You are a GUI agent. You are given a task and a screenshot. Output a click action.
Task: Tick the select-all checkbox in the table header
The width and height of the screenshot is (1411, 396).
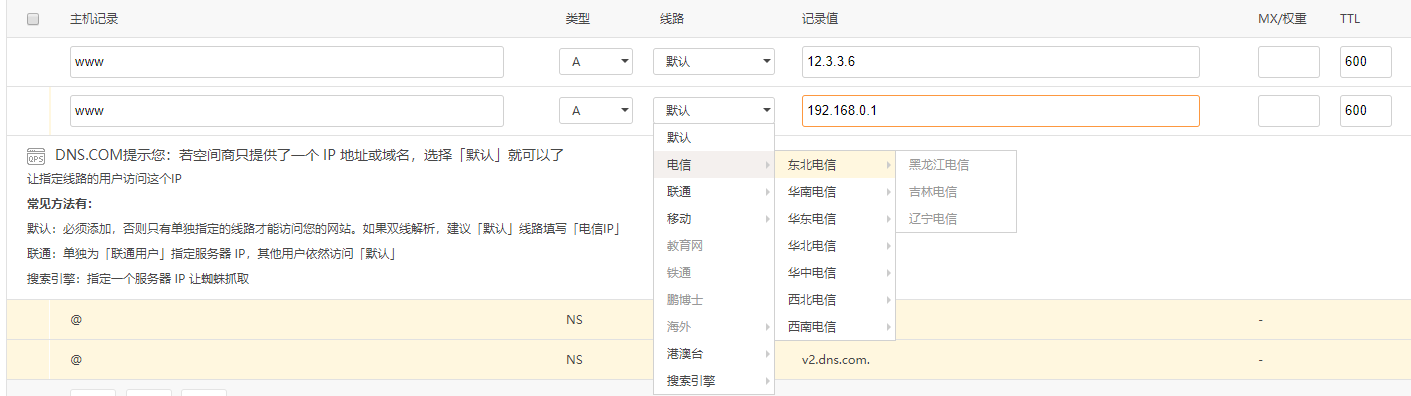pos(33,19)
